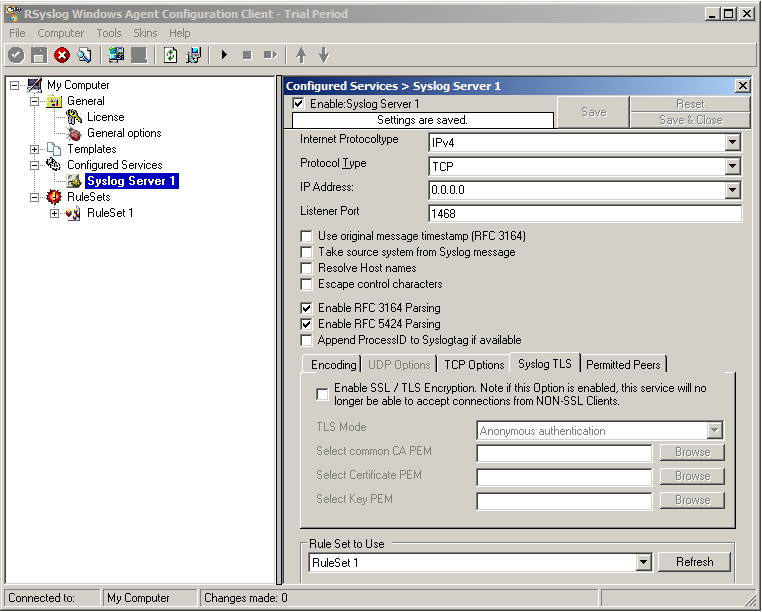Enable Resolve Host names checkbox
The width and height of the screenshot is (762, 612).
click(x=306, y=268)
